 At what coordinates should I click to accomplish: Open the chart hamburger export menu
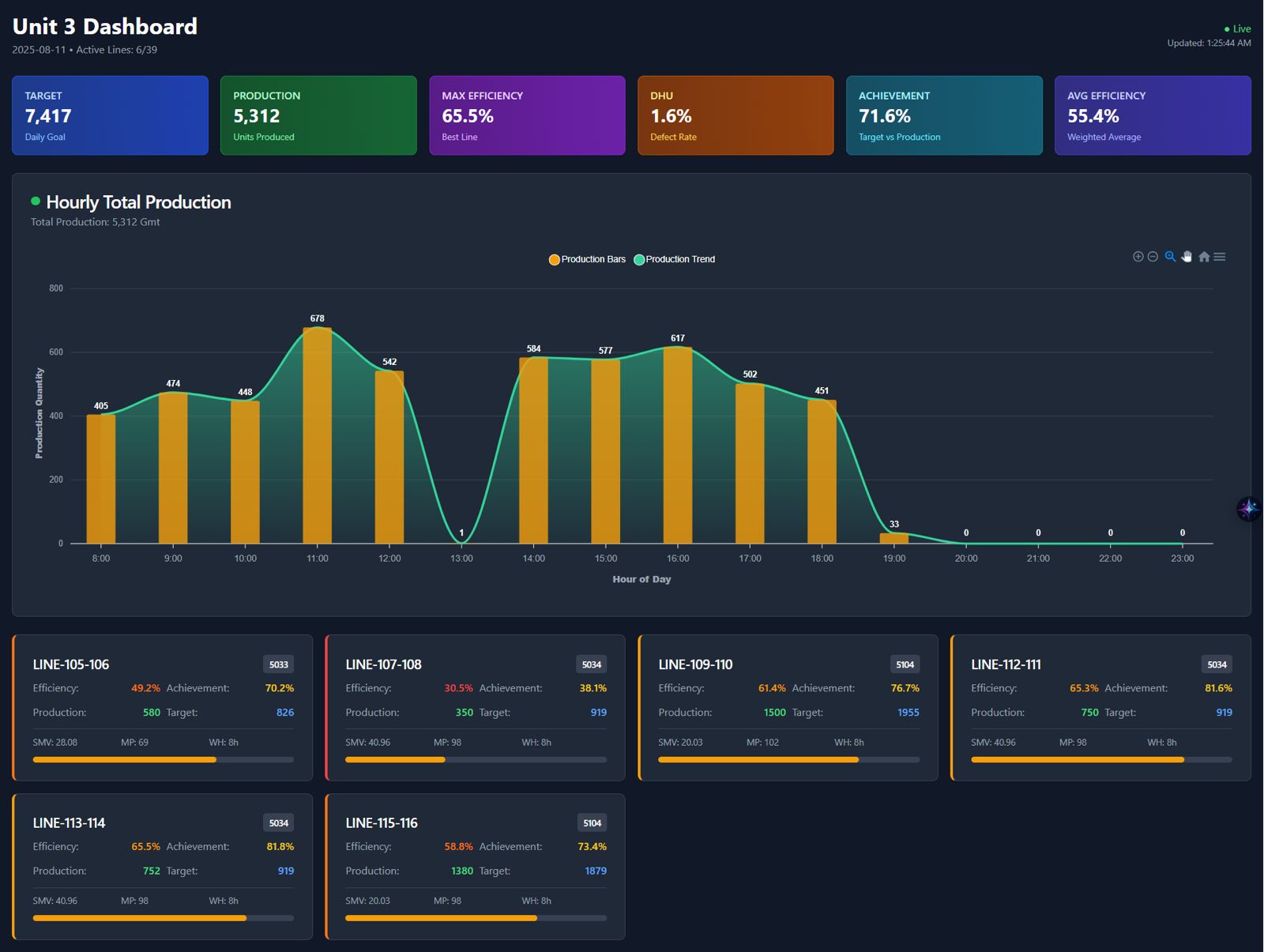point(1220,257)
